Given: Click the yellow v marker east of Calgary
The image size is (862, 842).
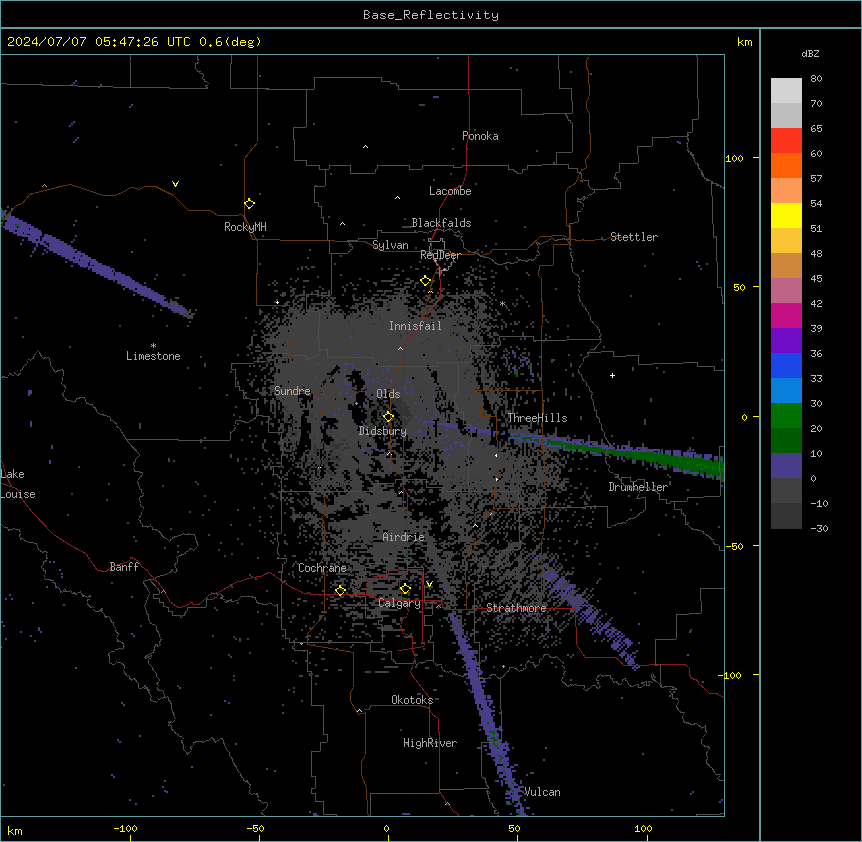Looking at the screenshot, I should click(x=429, y=584).
